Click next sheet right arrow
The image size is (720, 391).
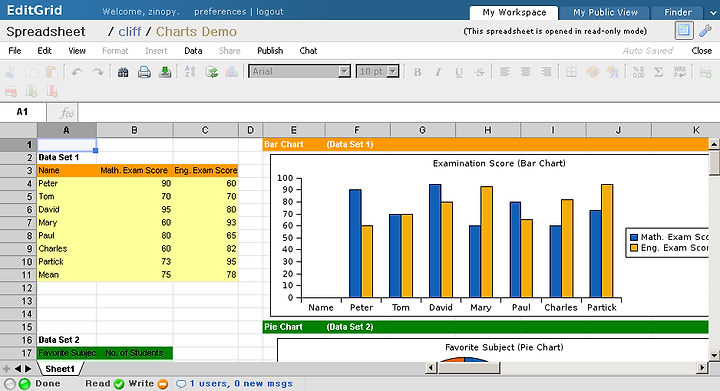pos(28,369)
